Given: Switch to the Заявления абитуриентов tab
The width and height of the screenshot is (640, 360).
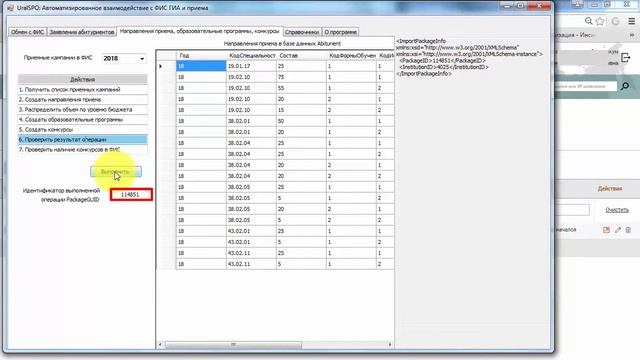Looking at the screenshot, I should coord(82,32).
